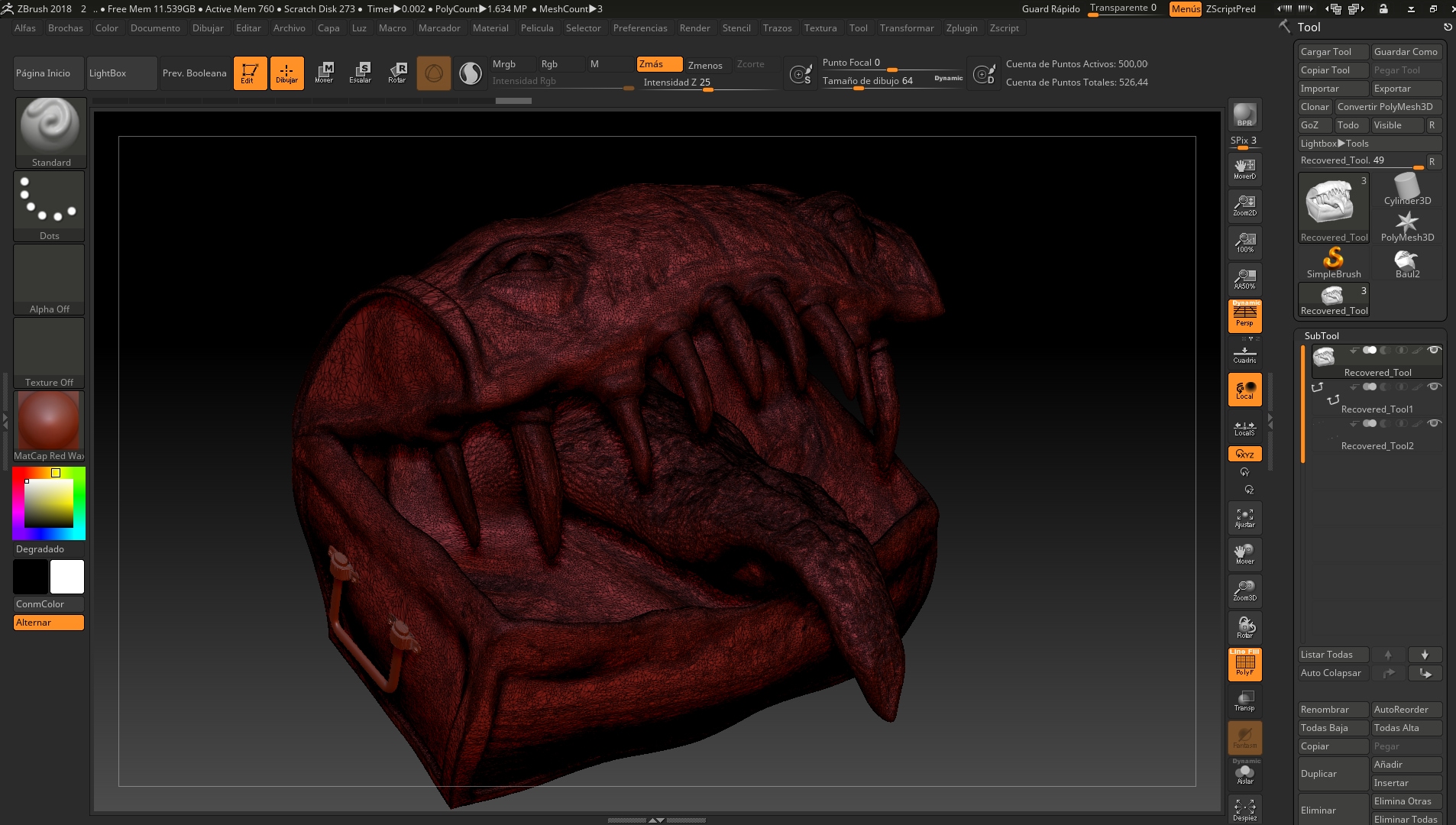
Task: Open the Transformar menu
Action: [x=907, y=28]
